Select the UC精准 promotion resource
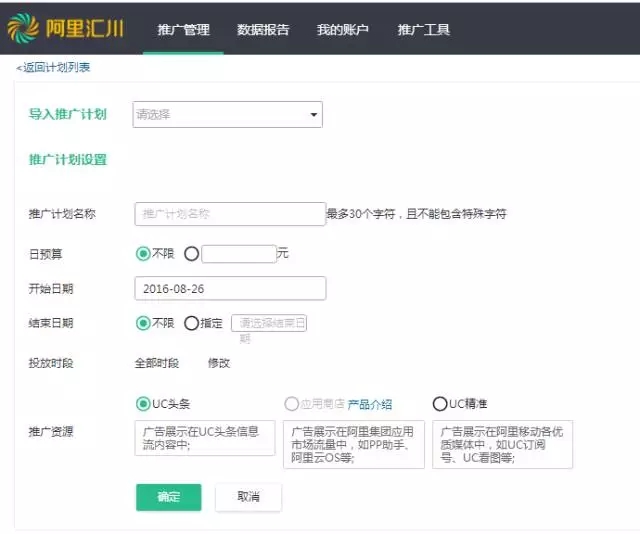Viewport: 640px width, 534px height. pyautogui.click(x=439, y=404)
